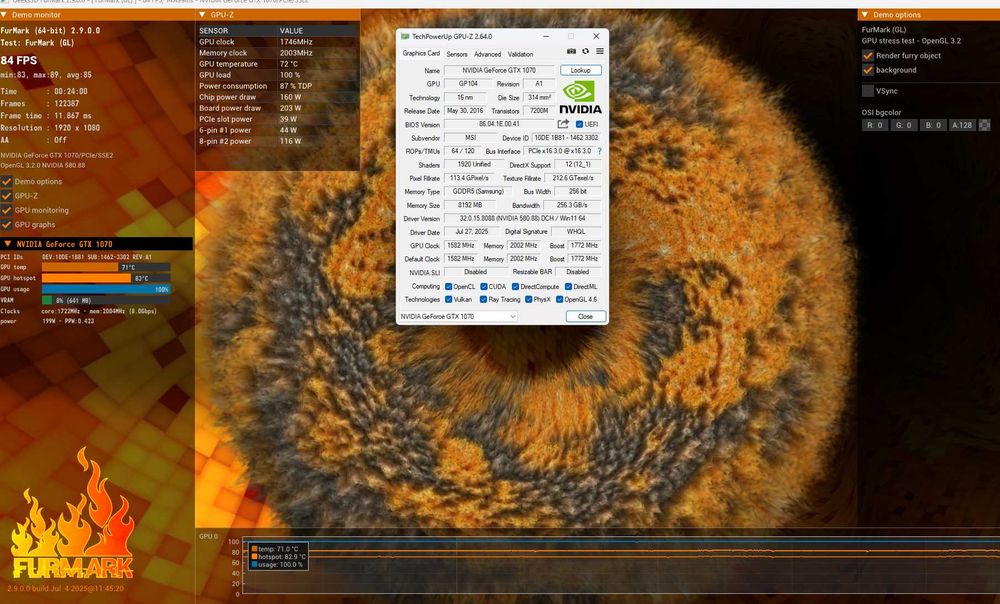Image resolution: width=1000 pixels, height=604 pixels.
Task: Close the GPU-Z window with X
Action: tap(596, 36)
